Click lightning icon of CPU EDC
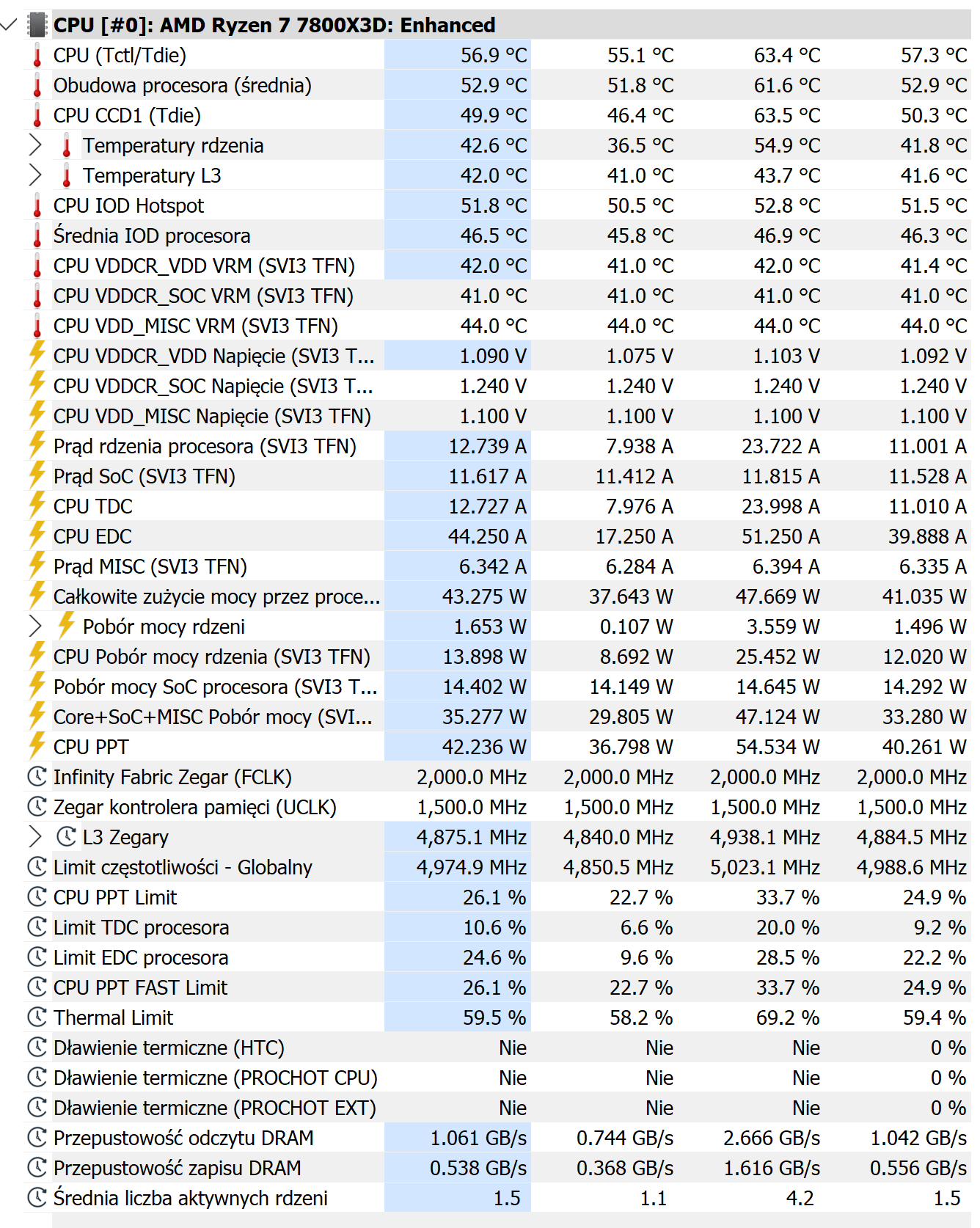Image resolution: width=980 pixels, height=1228 pixels. pos(37,535)
